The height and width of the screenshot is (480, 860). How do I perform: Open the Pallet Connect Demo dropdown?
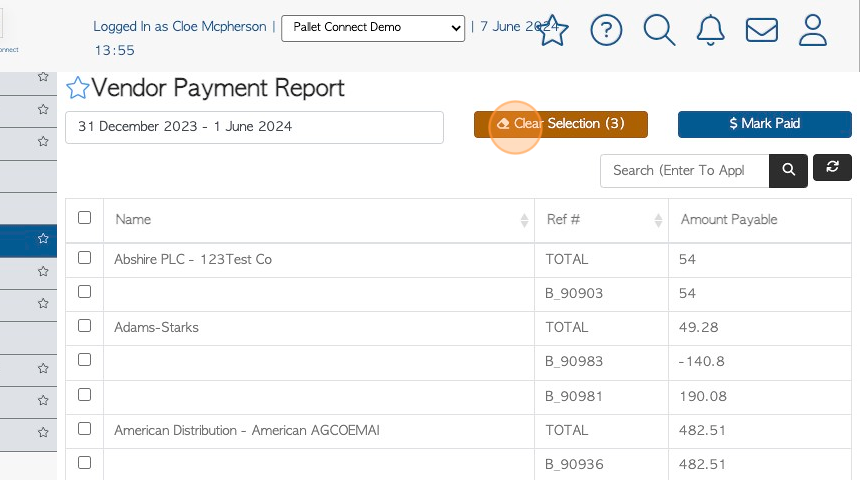pos(373,28)
